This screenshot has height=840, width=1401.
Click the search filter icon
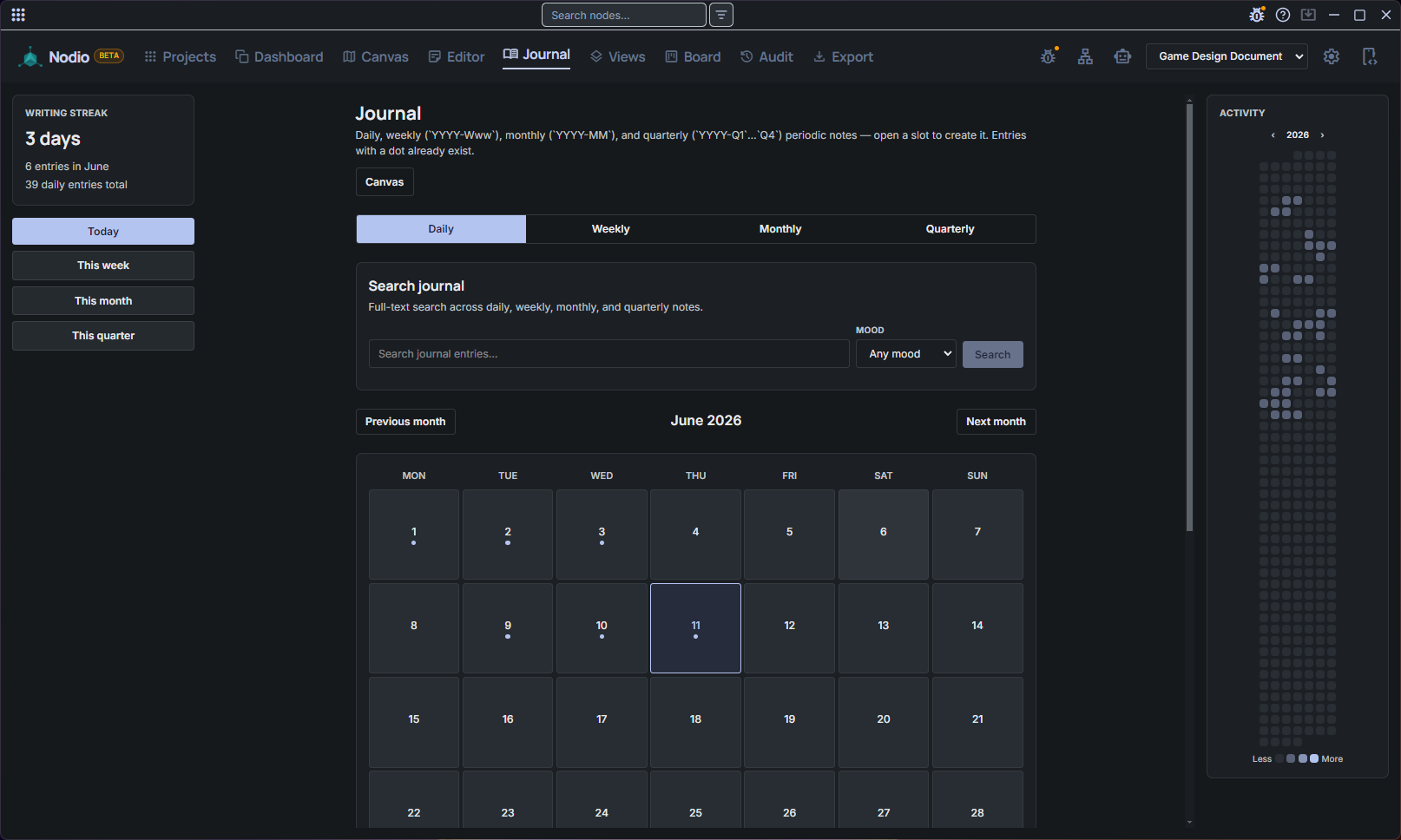point(721,15)
